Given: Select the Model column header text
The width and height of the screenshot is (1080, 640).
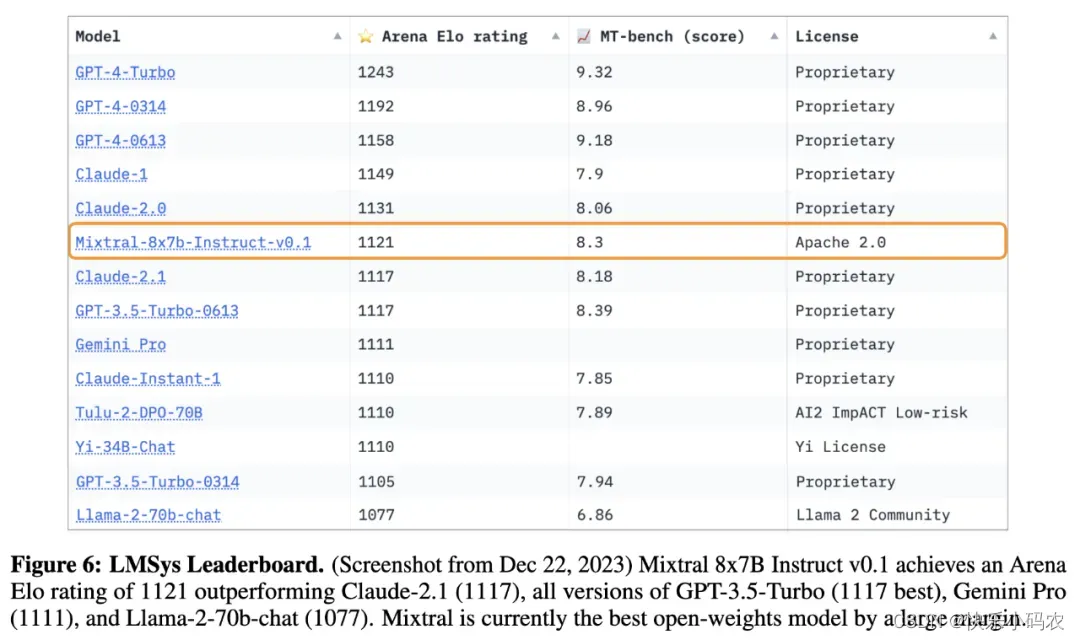Looking at the screenshot, I should coord(98,37).
